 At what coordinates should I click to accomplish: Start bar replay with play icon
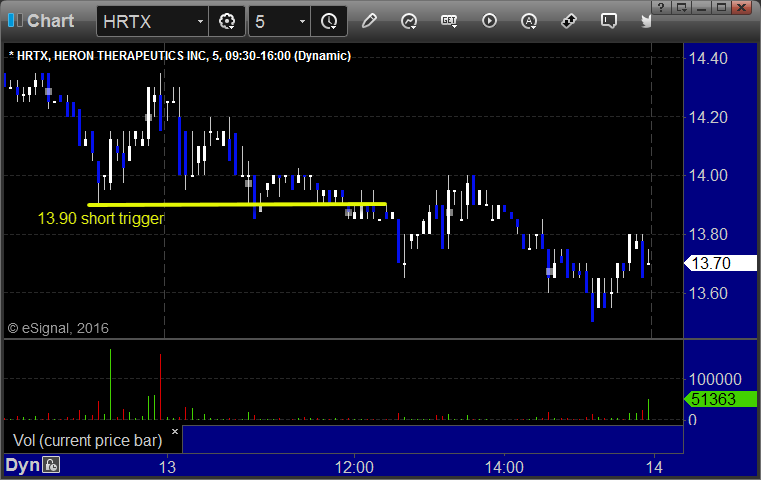coord(489,21)
